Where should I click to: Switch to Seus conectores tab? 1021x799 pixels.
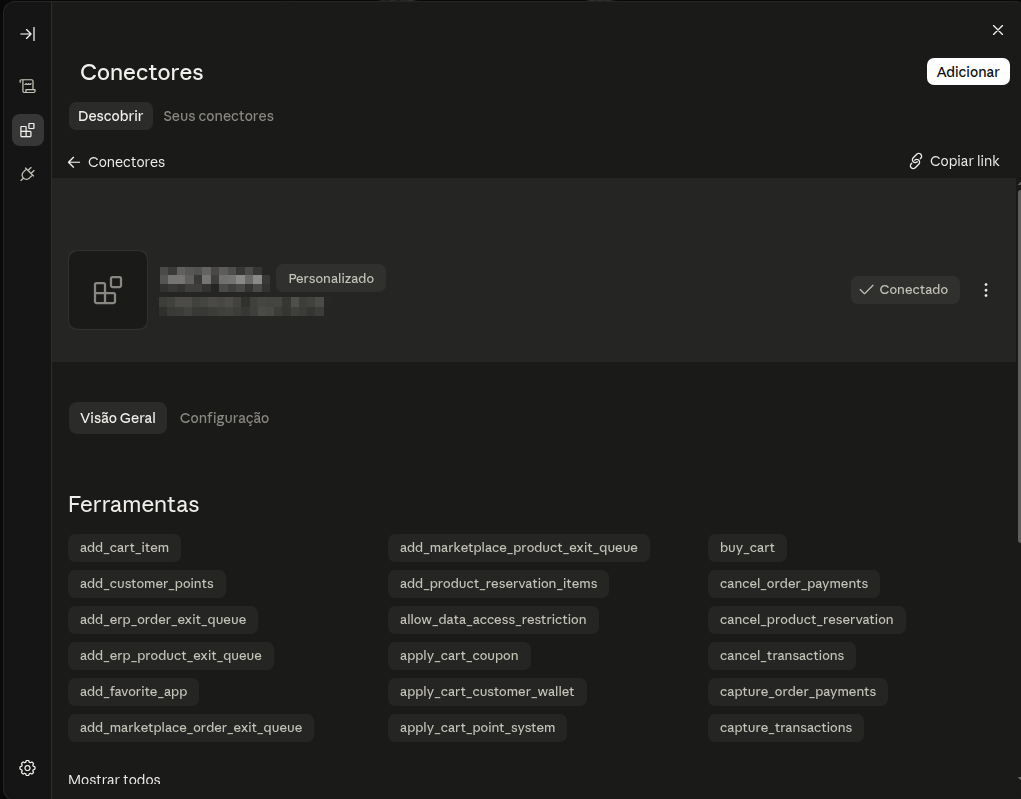218,116
